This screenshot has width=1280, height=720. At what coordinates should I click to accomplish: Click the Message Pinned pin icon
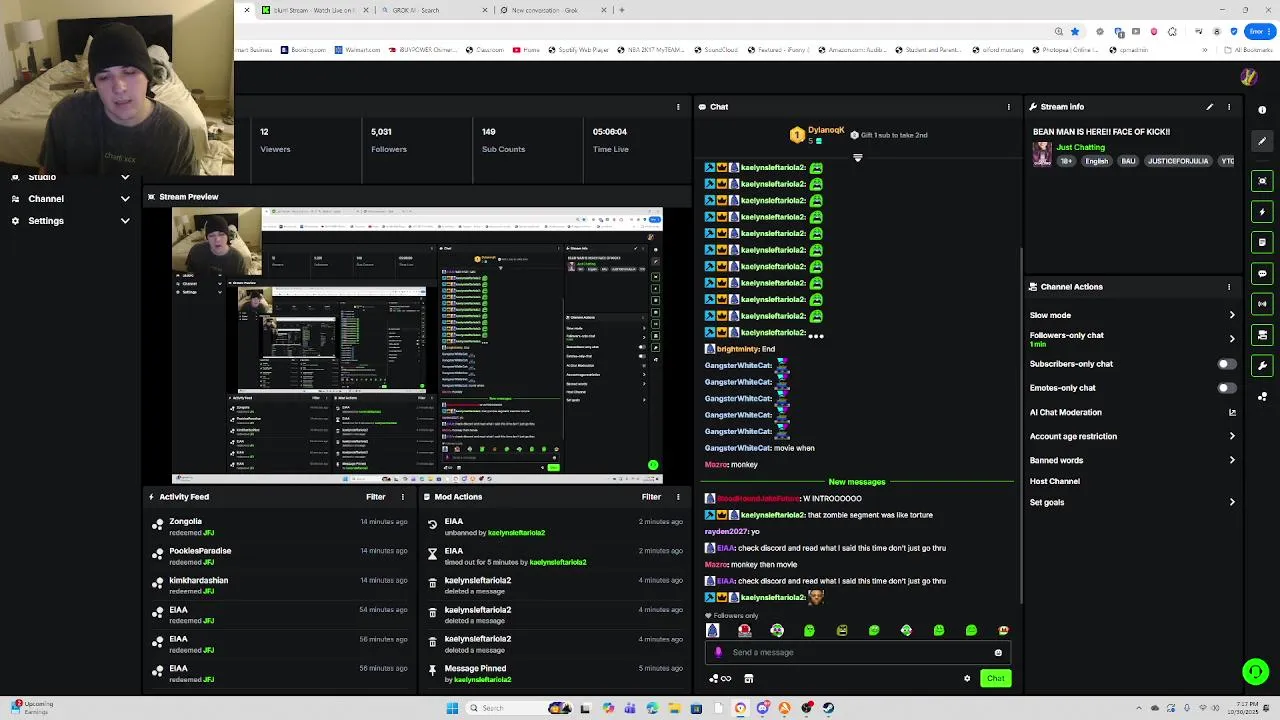tap(432, 670)
